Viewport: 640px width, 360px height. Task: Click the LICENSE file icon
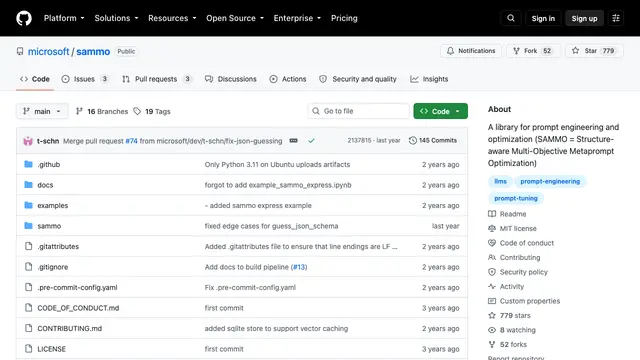click(x=28, y=349)
